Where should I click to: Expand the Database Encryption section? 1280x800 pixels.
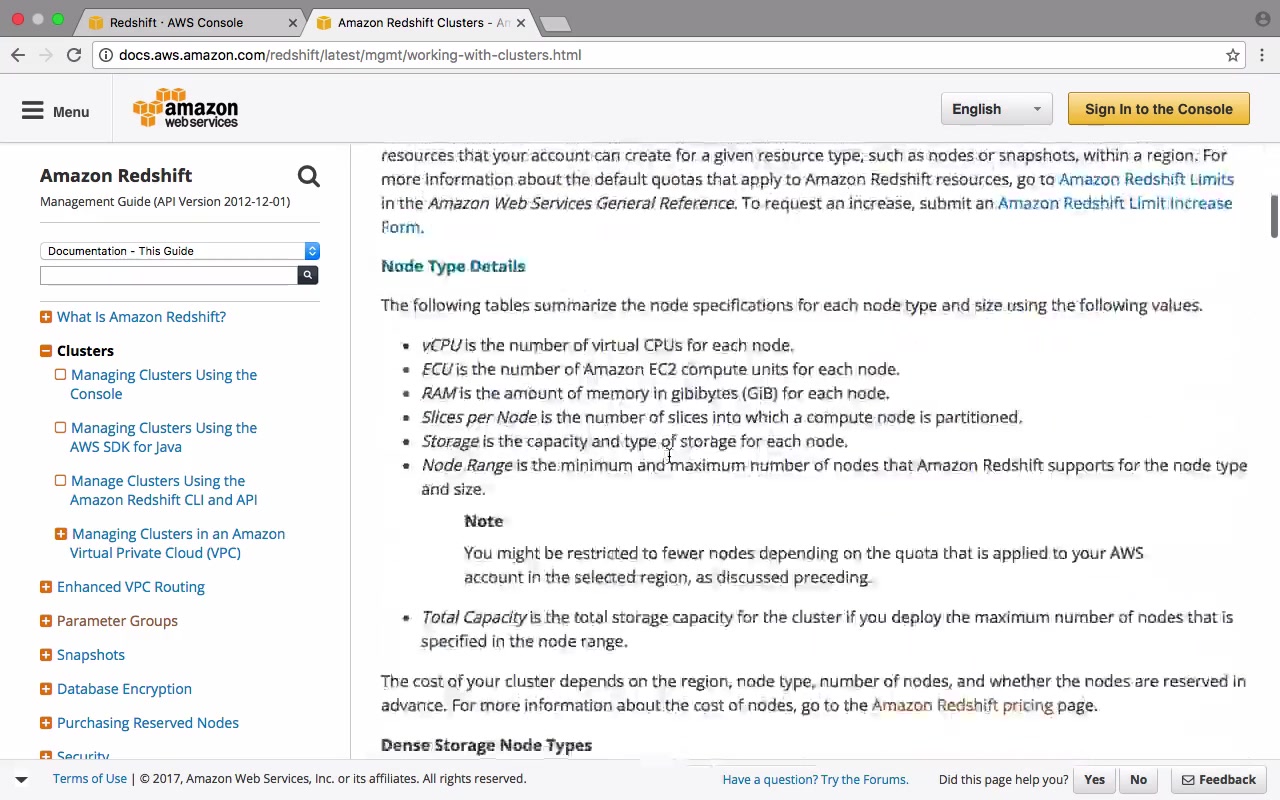click(x=46, y=689)
